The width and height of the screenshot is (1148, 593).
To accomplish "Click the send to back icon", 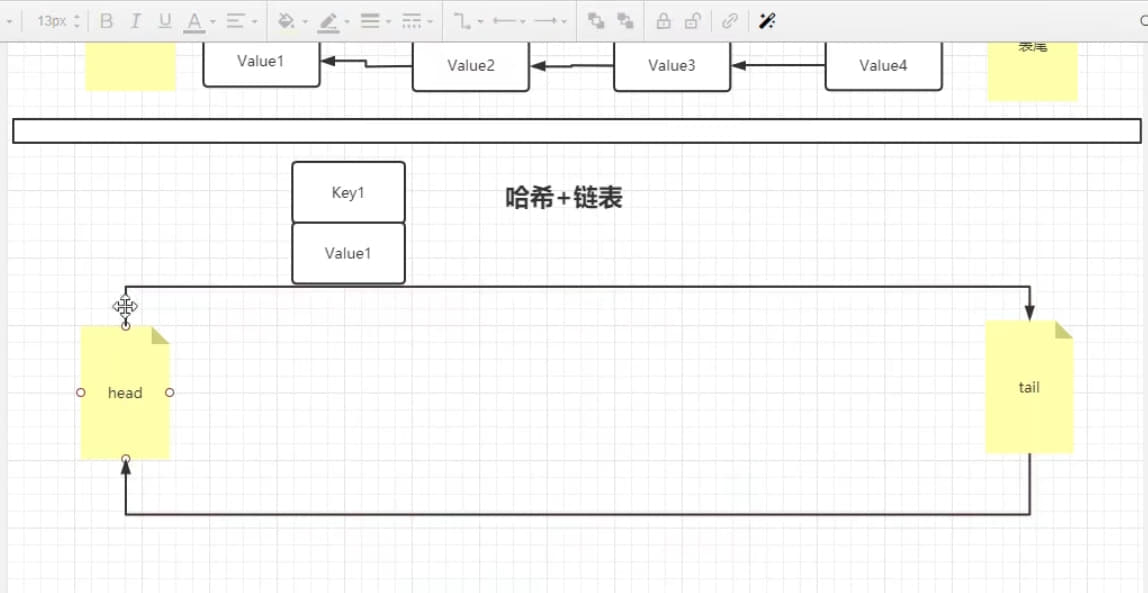I will coord(625,21).
